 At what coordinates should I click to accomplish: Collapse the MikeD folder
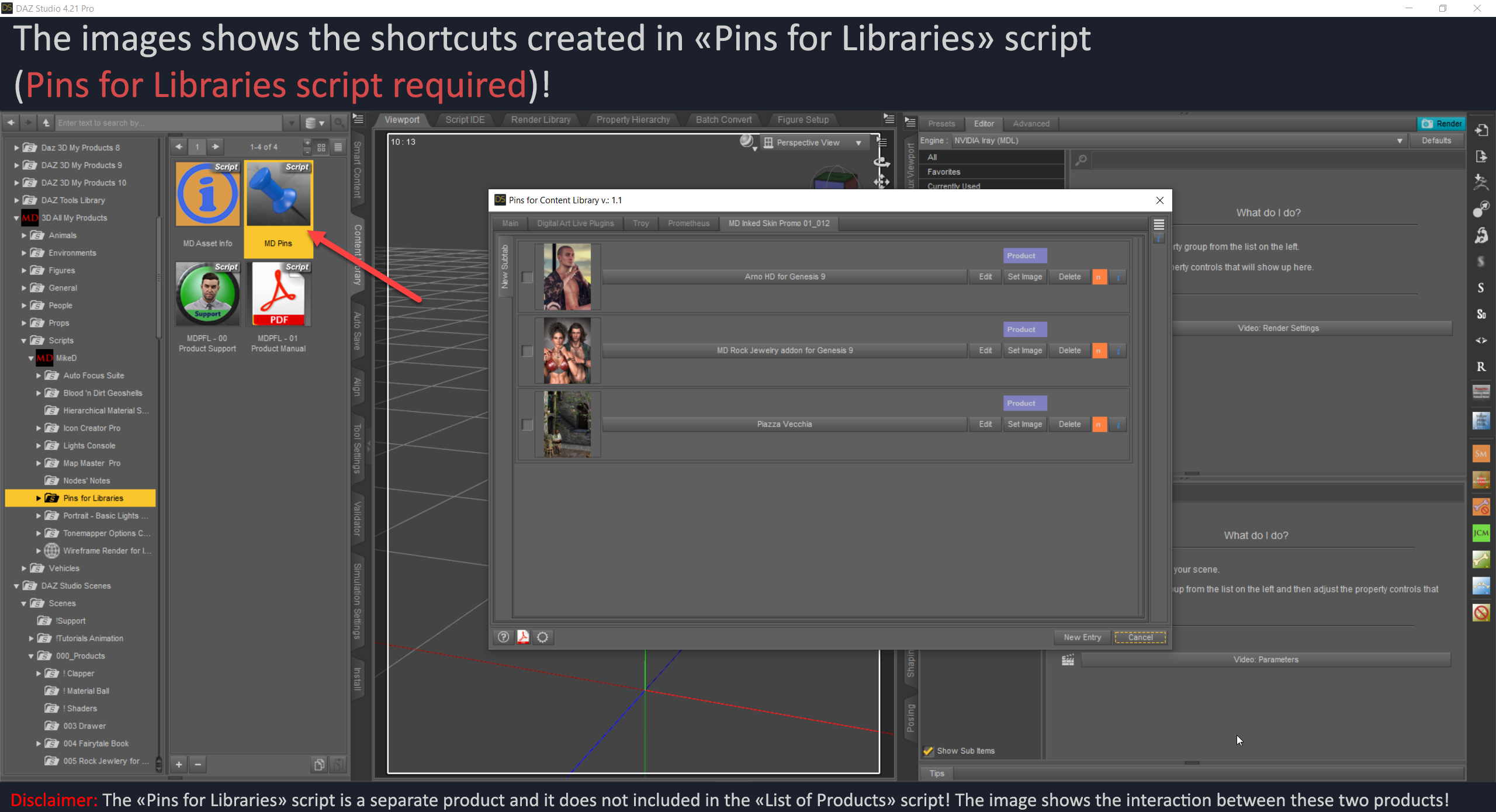tap(31, 358)
